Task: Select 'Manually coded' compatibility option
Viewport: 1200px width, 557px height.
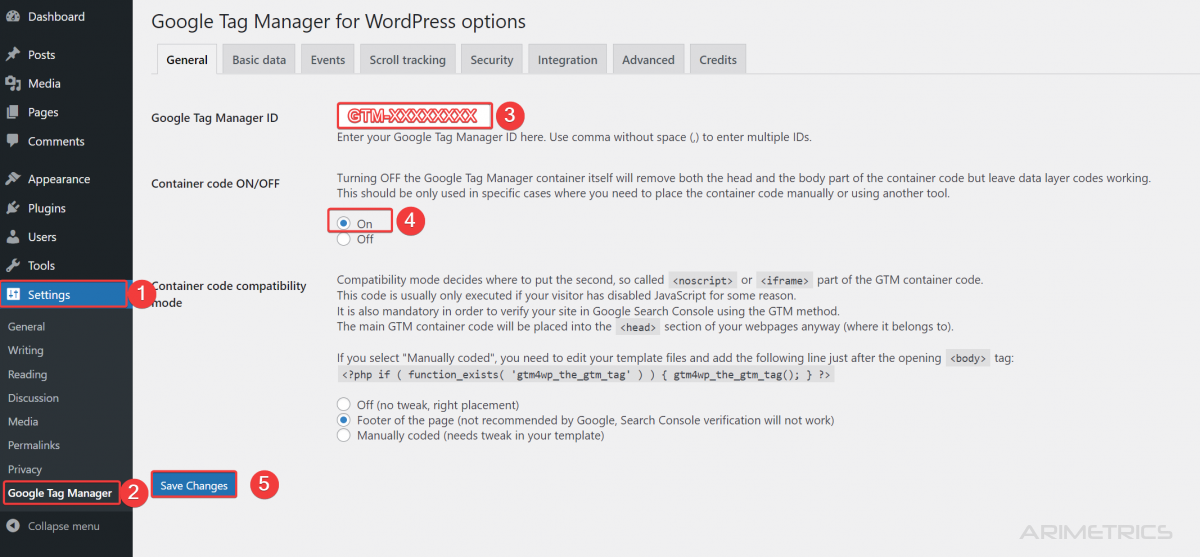Action: point(344,436)
